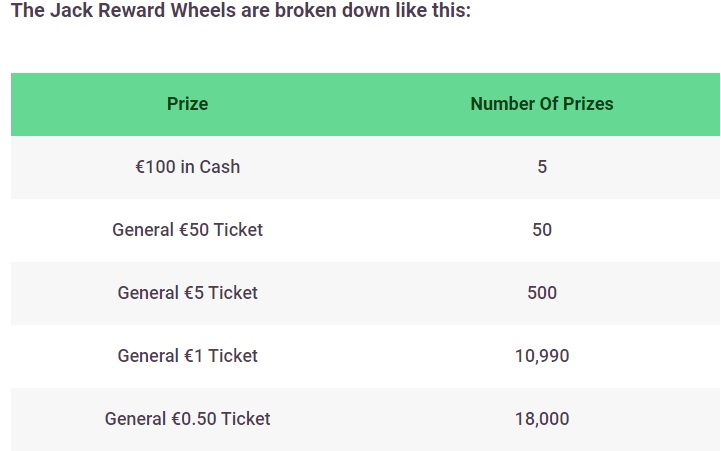
Task: Click the prize count value 10,990
Action: [x=542, y=356]
